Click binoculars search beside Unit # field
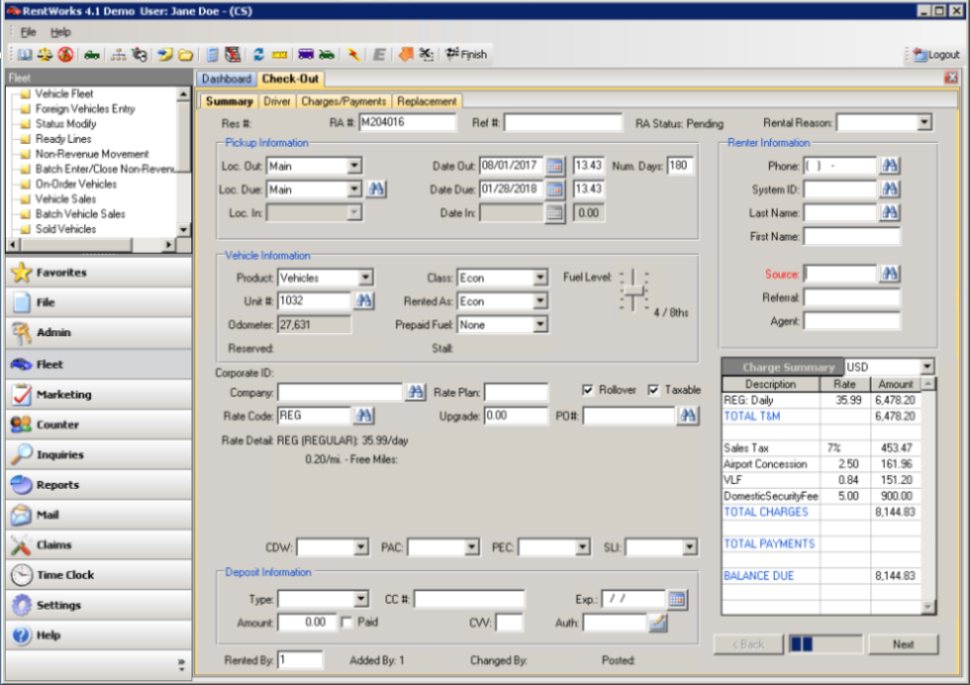The width and height of the screenshot is (970, 685). 364,301
